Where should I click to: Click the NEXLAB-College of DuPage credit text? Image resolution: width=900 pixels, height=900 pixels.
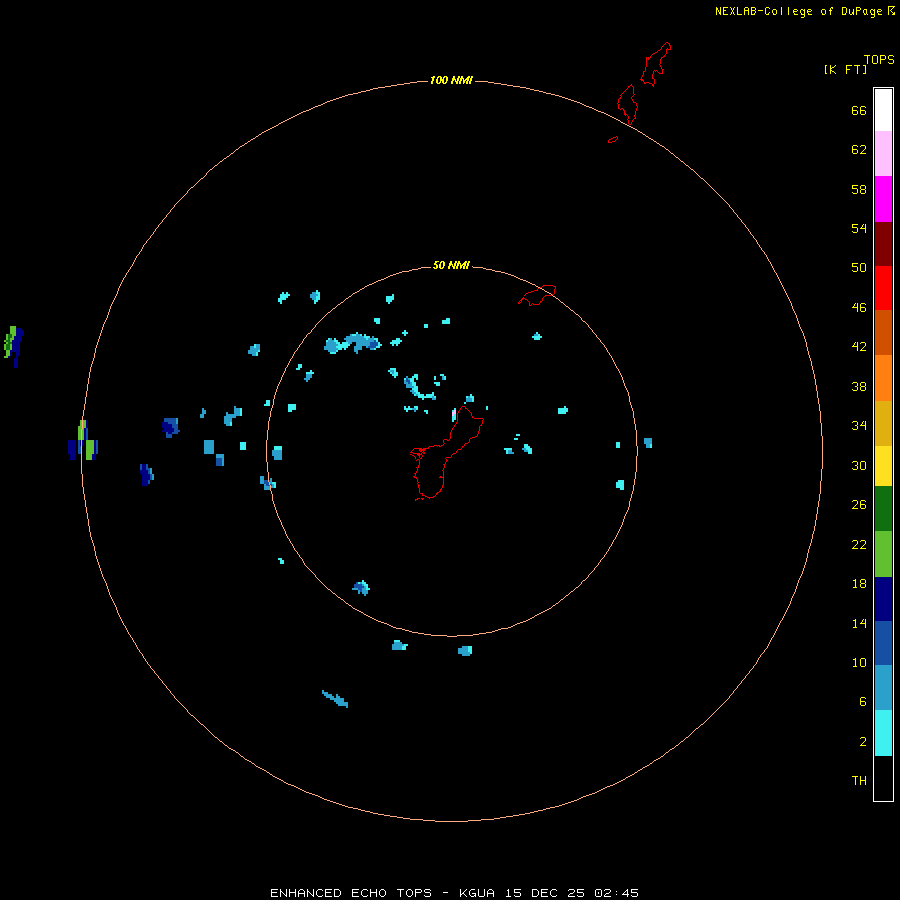coord(798,11)
